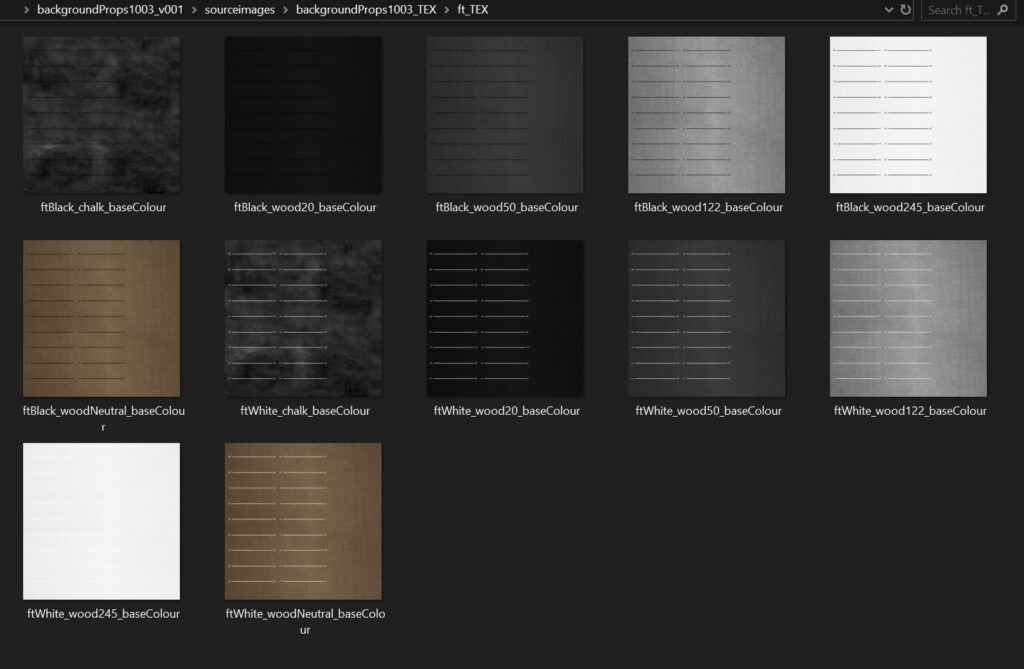Select the ftBlack_wood50_baseColour thumbnail

click(505, 115)
